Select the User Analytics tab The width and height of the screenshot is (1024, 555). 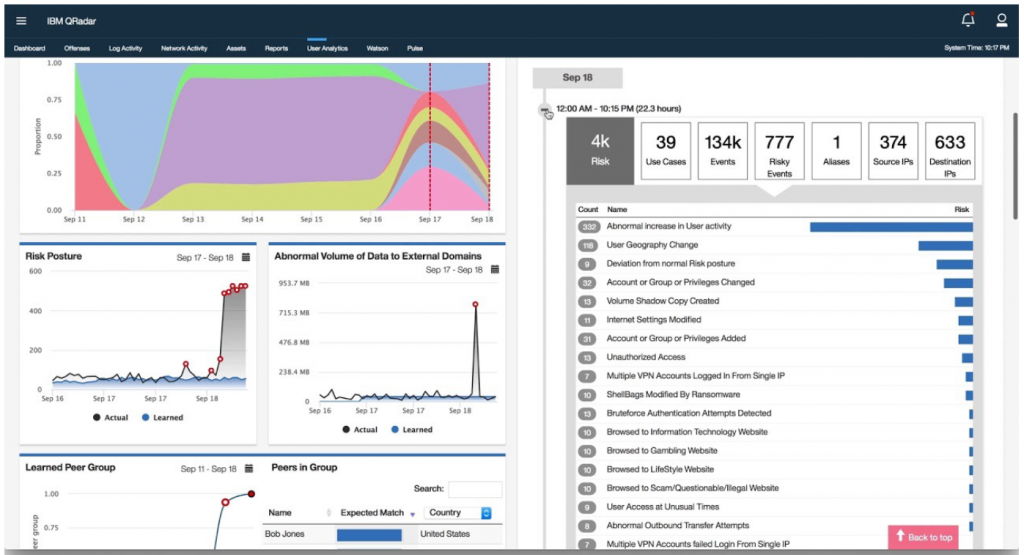(x=327, y=48)
